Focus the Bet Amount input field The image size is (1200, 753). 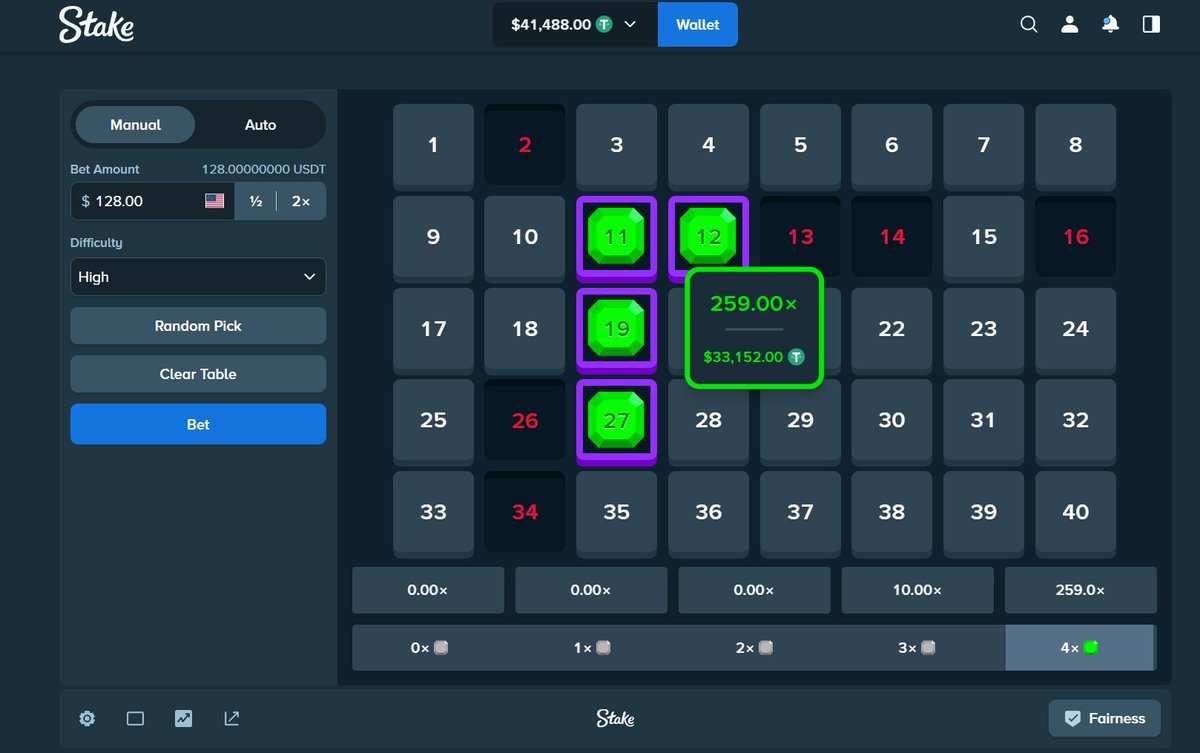[x=152, y=201]
